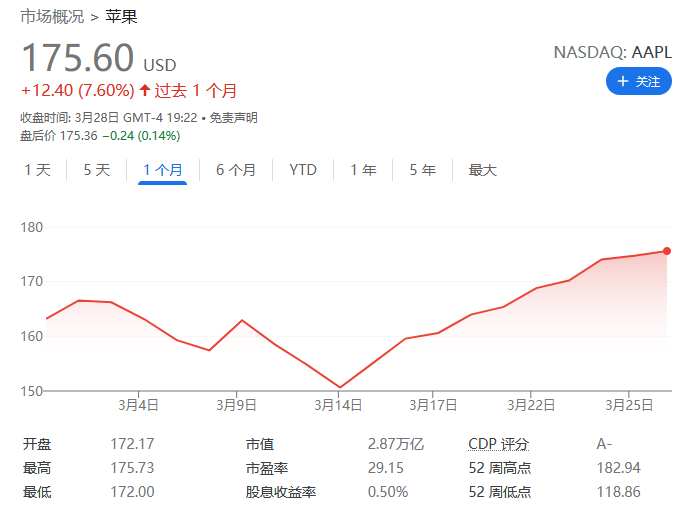The width and height of the screenshot is (688, 517).
Task: Open the 市场概况 breadcrumb link
Action: pyautogui.click(x=52, y=17)
